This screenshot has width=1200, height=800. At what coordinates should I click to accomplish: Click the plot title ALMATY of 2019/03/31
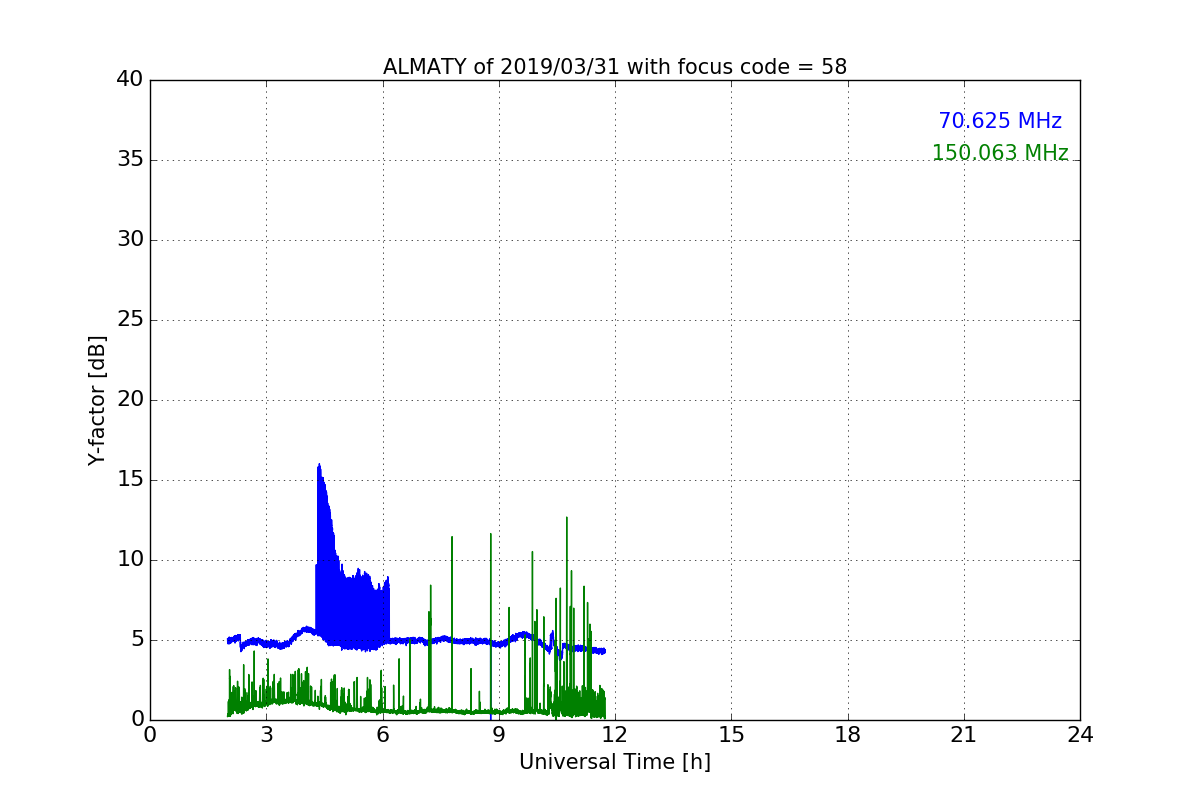(614, 67)
